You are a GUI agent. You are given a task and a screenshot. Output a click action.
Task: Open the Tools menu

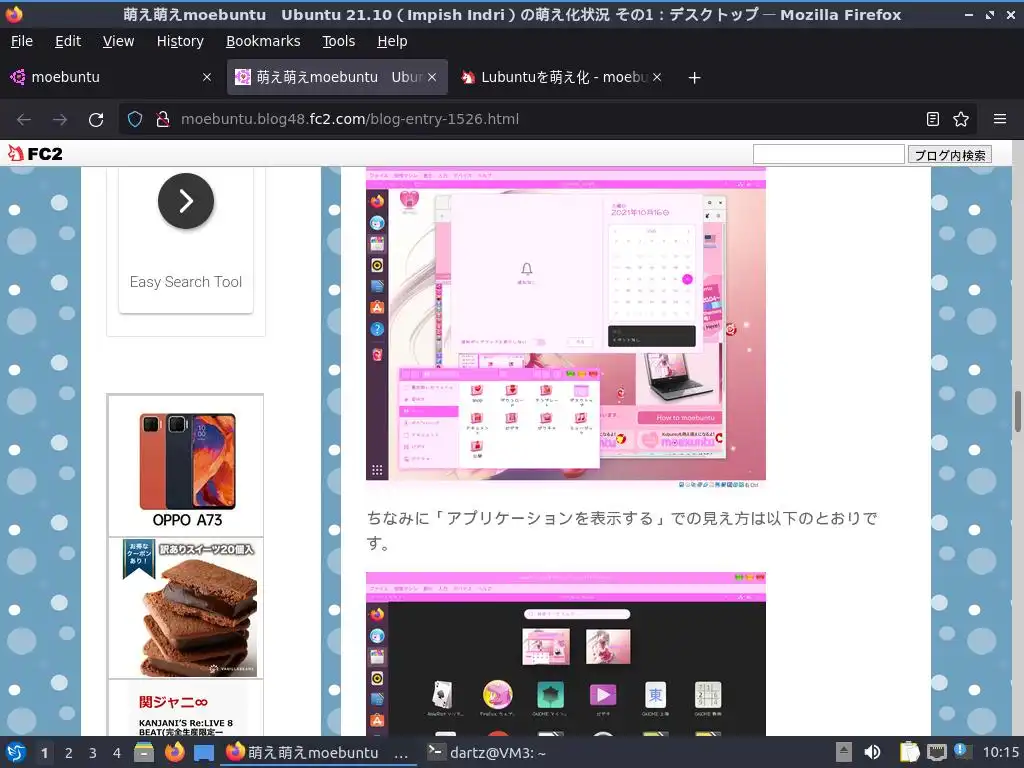tap(338, 41)
